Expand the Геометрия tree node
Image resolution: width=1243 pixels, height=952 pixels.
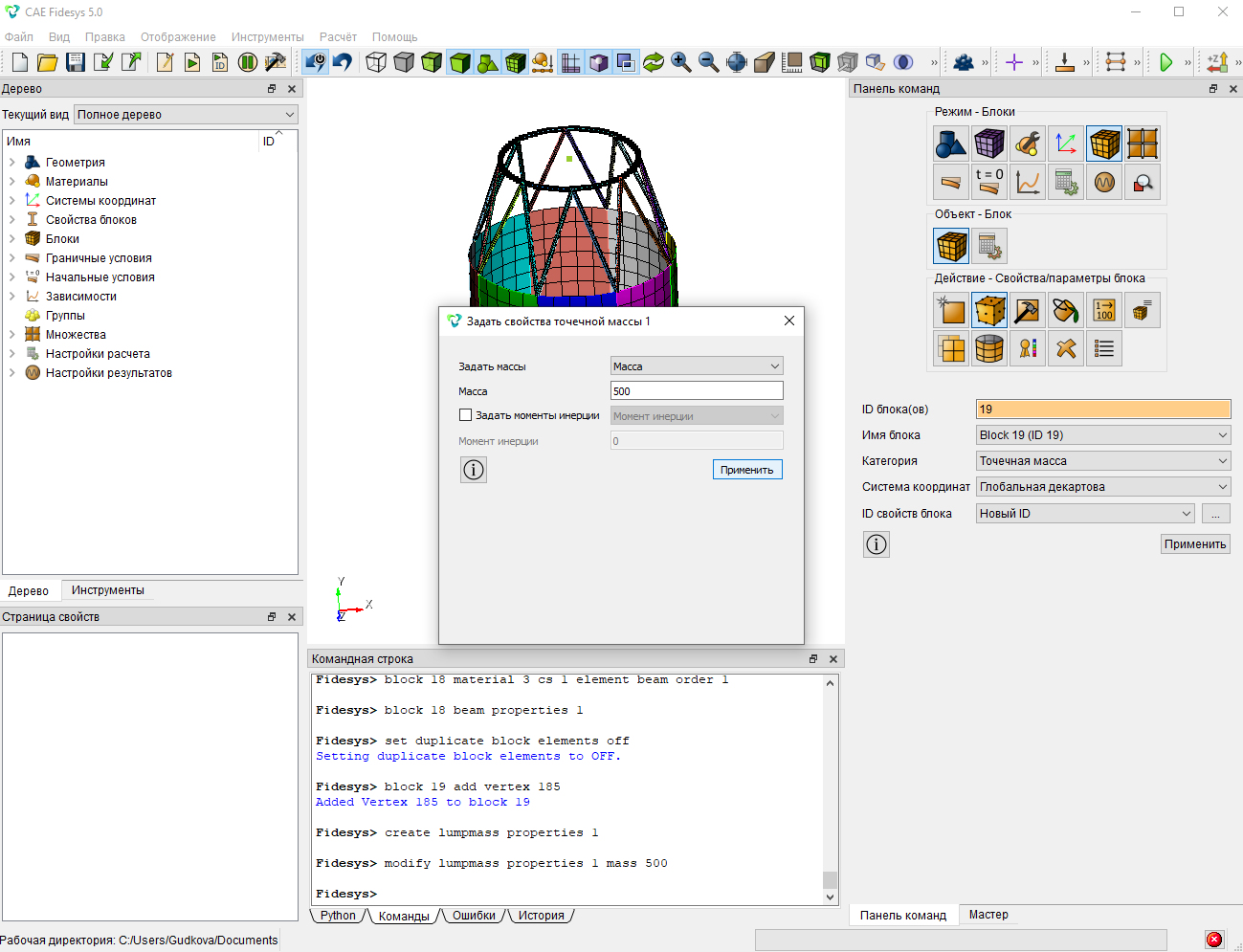click(12, 163)
